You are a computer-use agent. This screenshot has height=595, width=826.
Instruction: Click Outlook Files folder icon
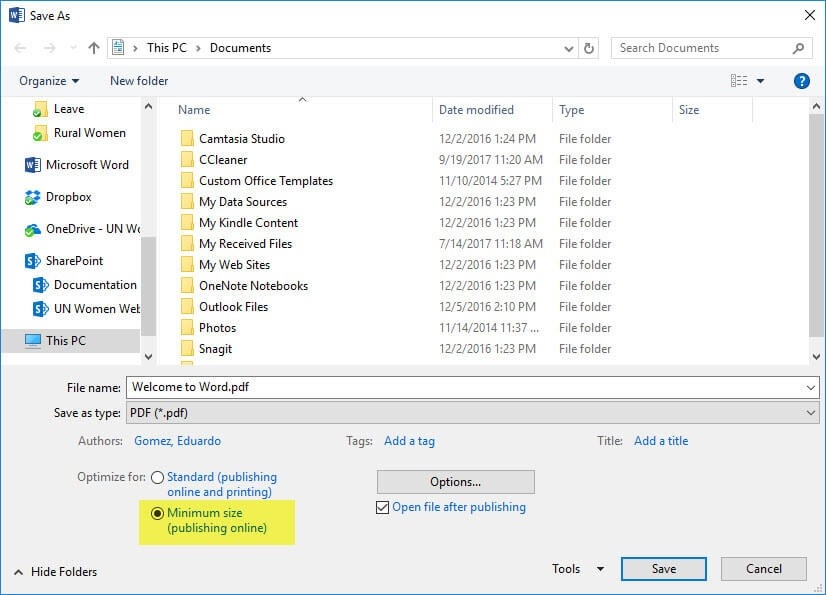click(187, 307)
